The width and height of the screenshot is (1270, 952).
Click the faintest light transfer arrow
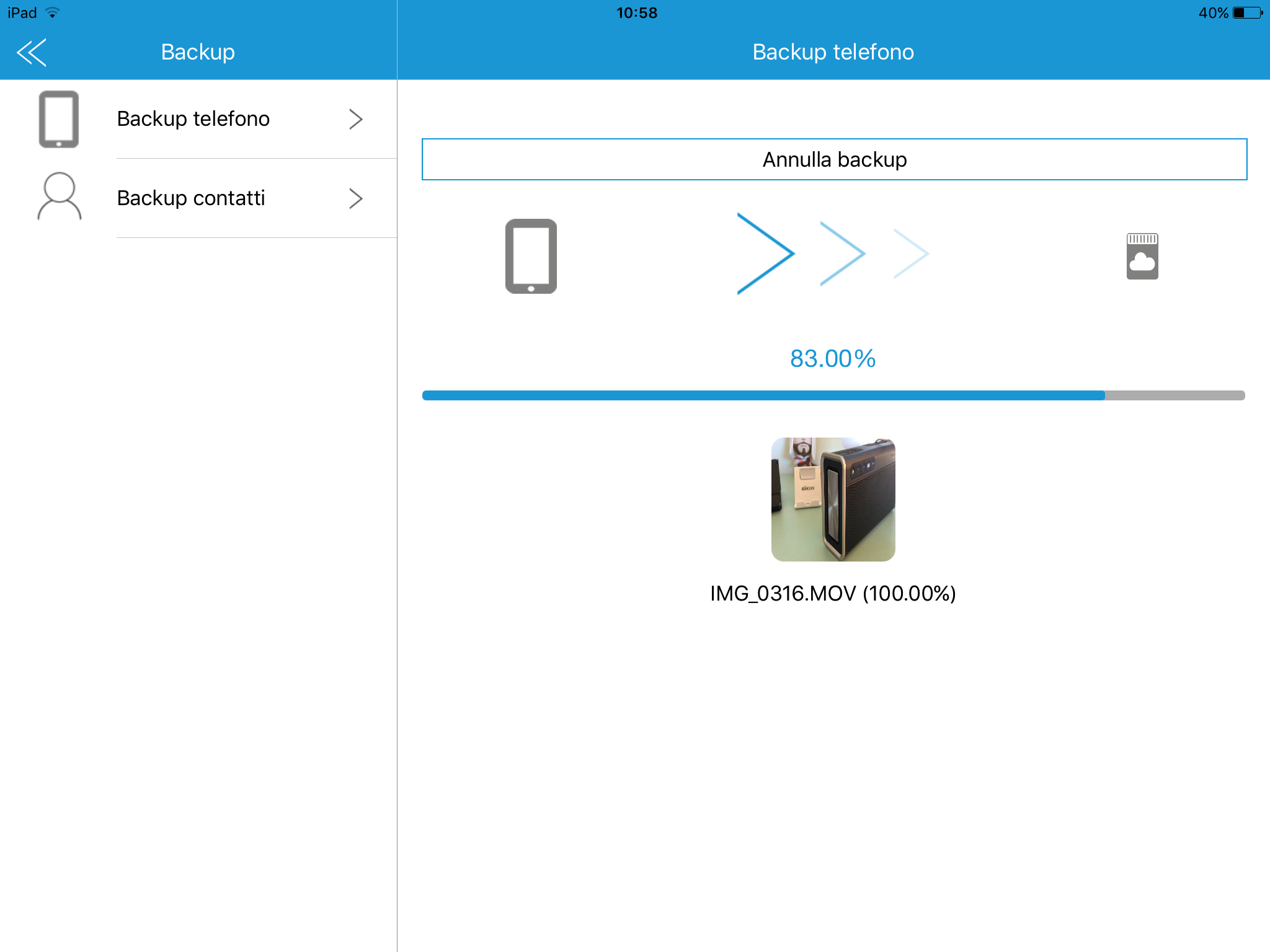(x=911, y=253)
